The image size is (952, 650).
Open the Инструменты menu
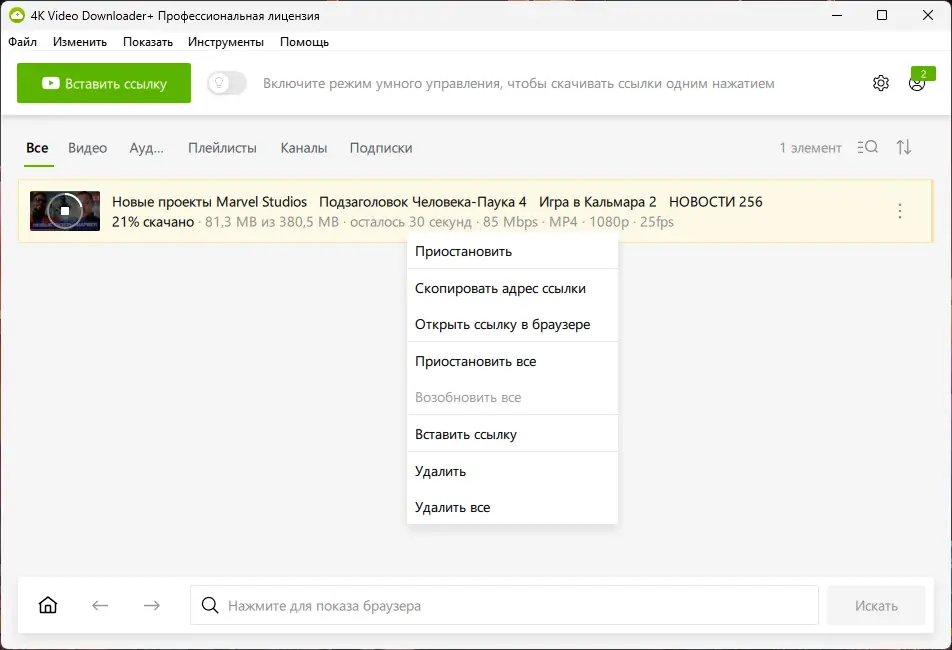[x=226, y=42]
